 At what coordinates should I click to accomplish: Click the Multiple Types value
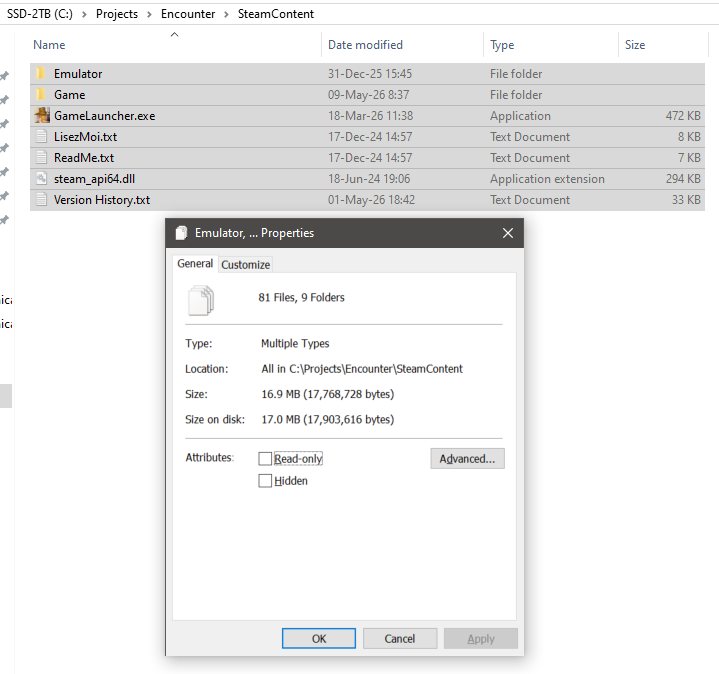[295, 343]
